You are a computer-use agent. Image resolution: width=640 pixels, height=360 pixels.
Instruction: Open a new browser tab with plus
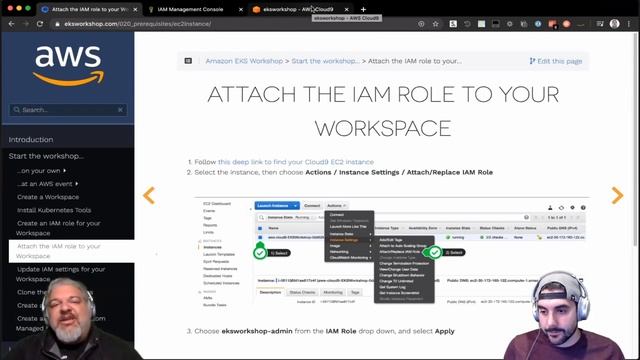(x=363, y=9)
